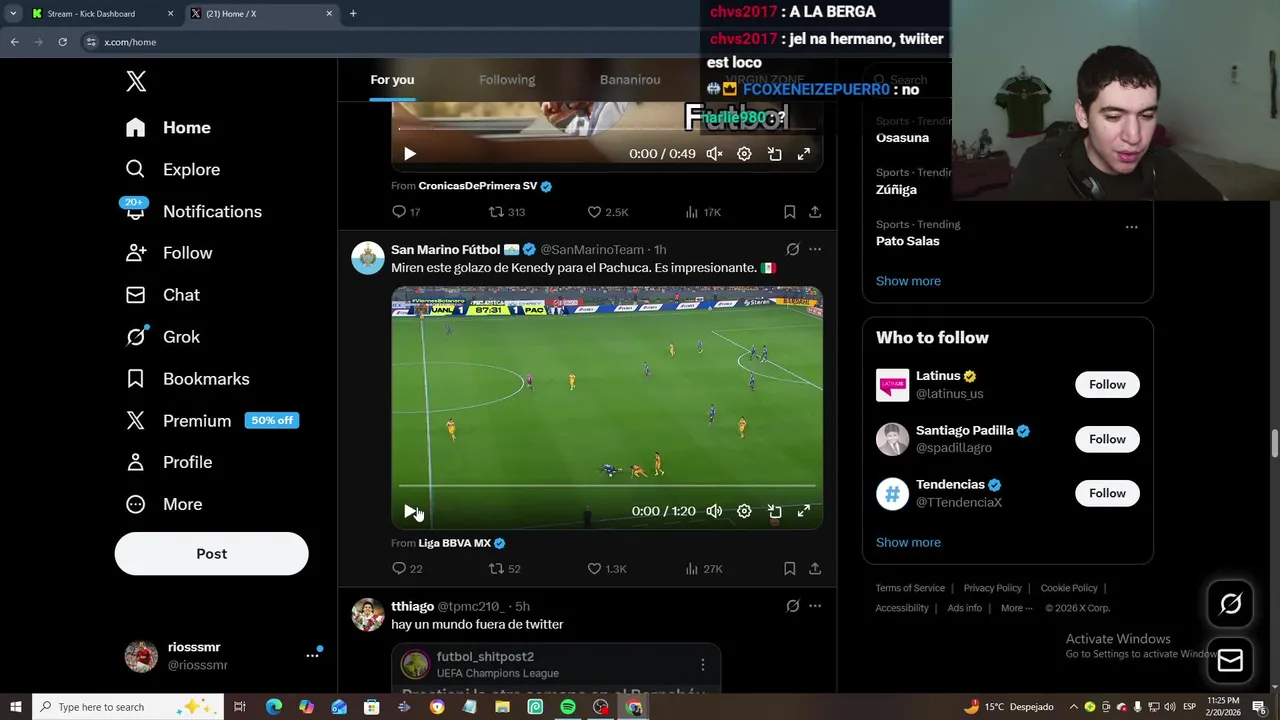Open the floating messages envelope button
1280x720 pixels.
1230,661
